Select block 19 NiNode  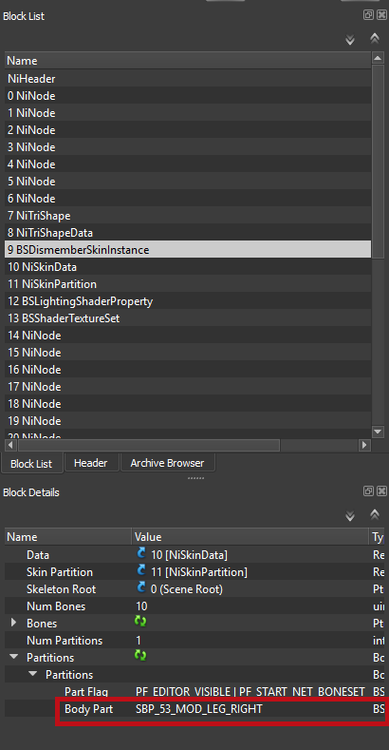pyautogui.click(x=188, y=421)
